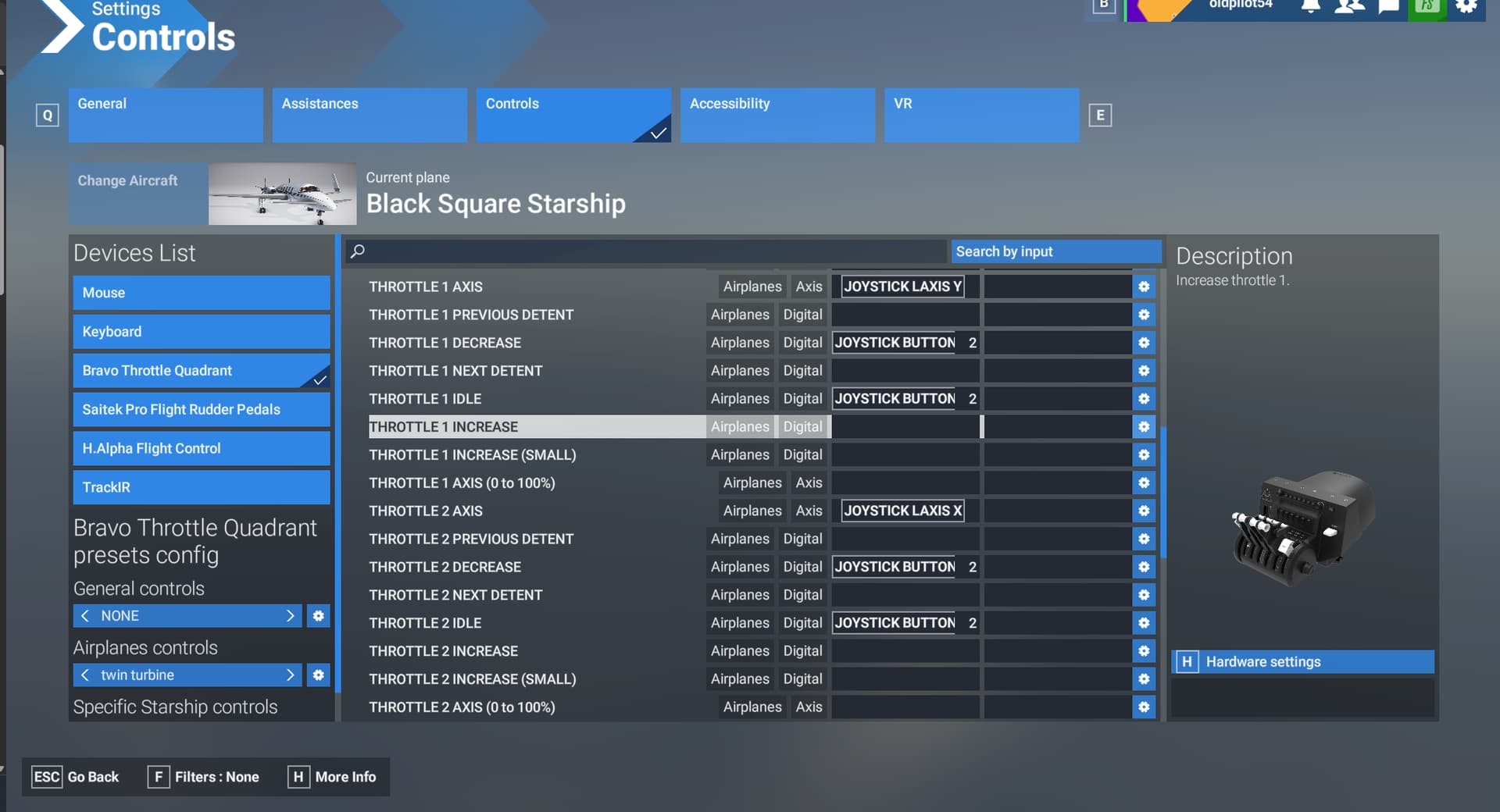The width and height of the screenshot is (1500, 812).
Task: Open the Assistances settings tab
Action: point(369,115)
